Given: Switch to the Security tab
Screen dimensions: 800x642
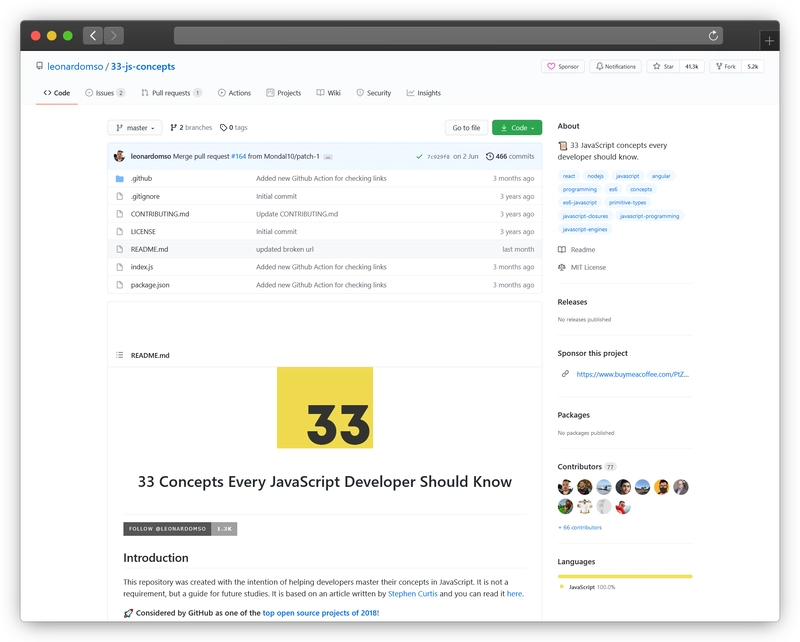Looking at the screenshot, I should 373,93.
